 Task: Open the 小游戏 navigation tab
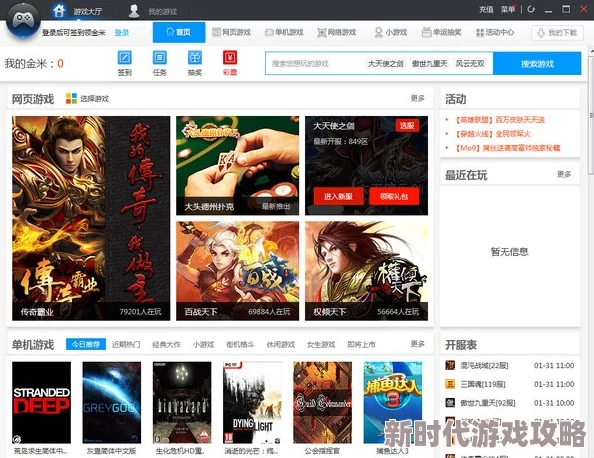(x=390, y=32)
